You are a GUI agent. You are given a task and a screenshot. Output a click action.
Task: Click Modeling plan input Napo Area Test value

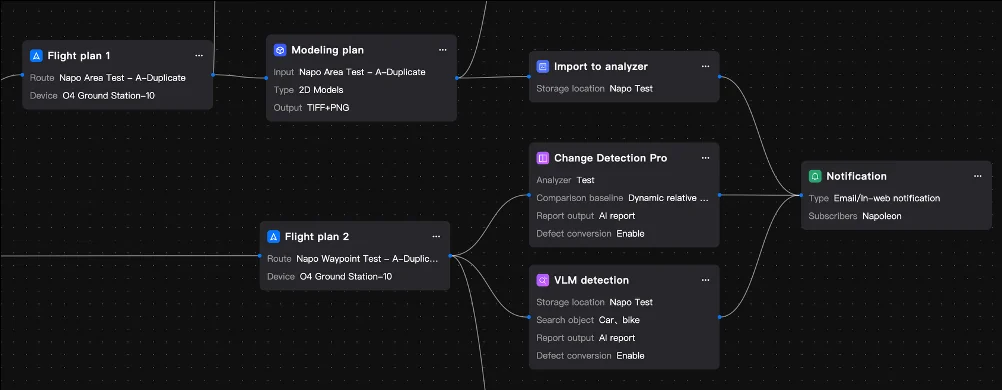(362, 72)
